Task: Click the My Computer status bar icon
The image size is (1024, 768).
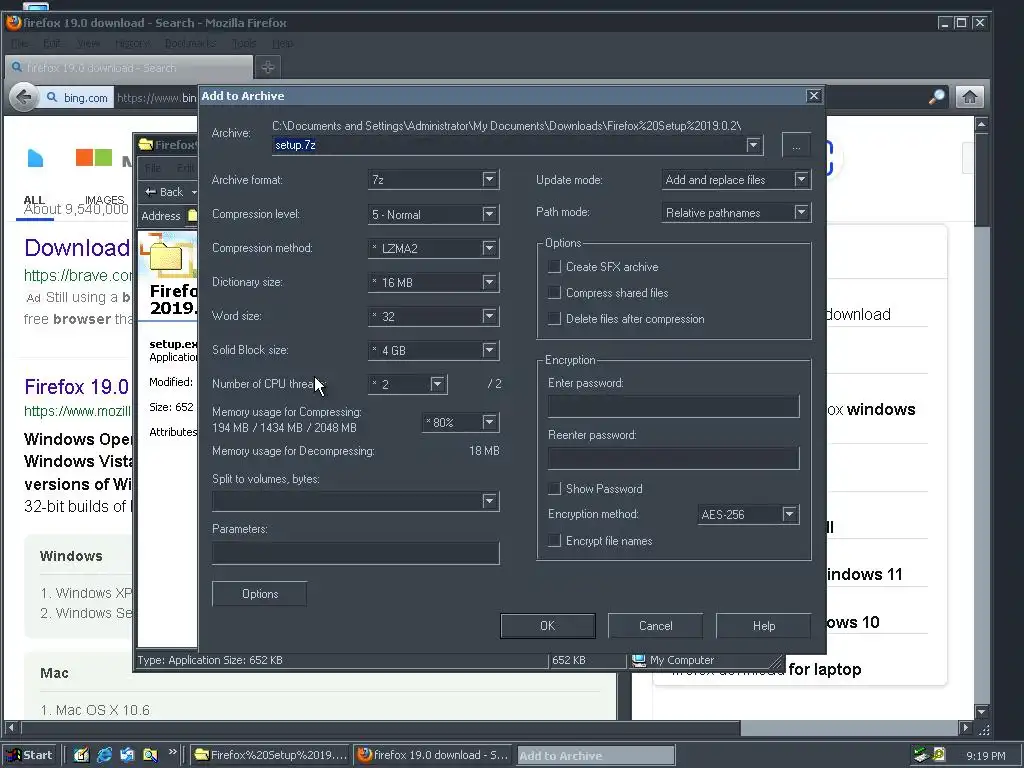Action: [x=639, y=660]
